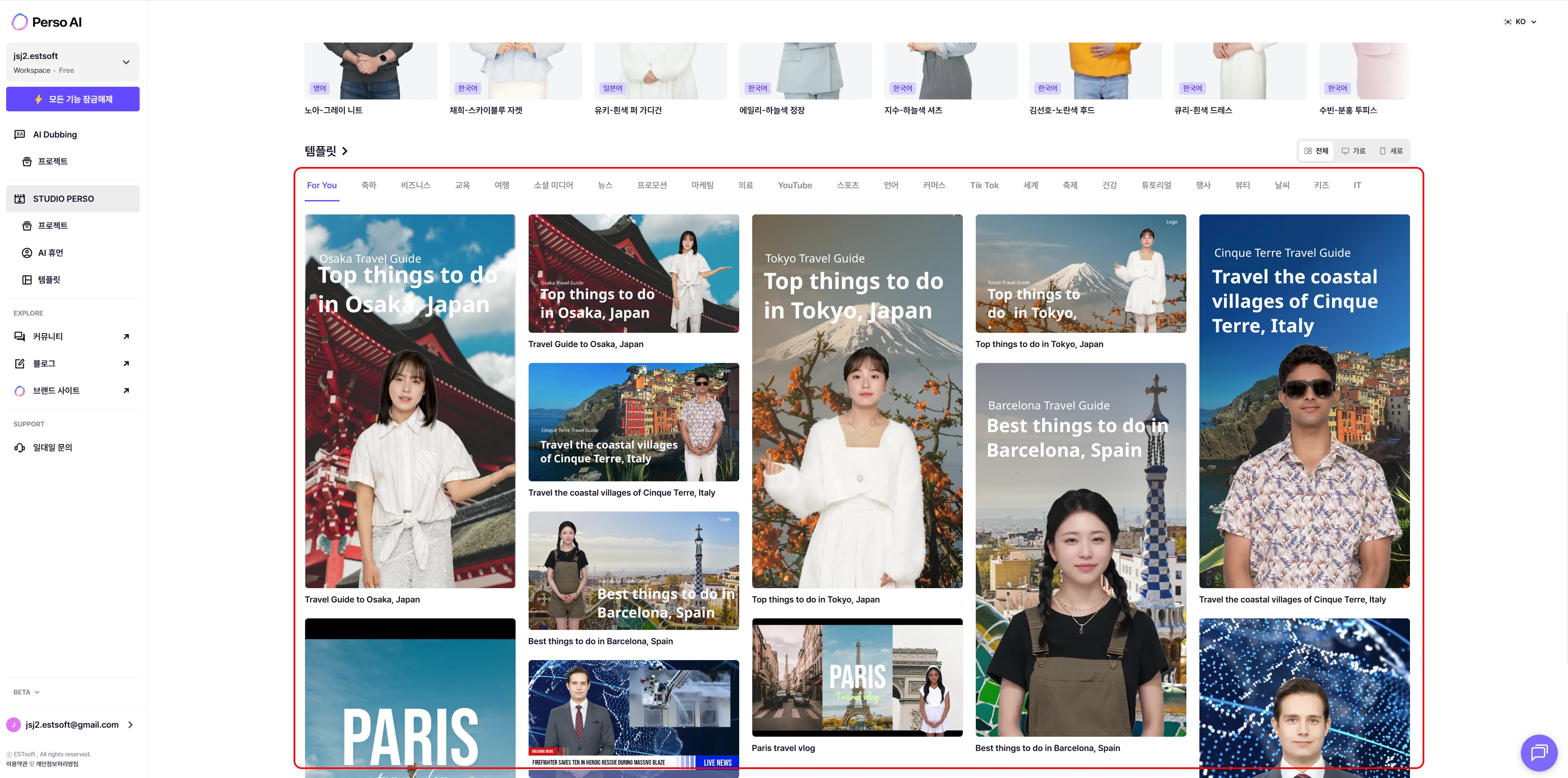The width and height of the screenshot is (1568, 778).
Task: Switch layout filter to 가로
Action: click(x=1354, y=151)
